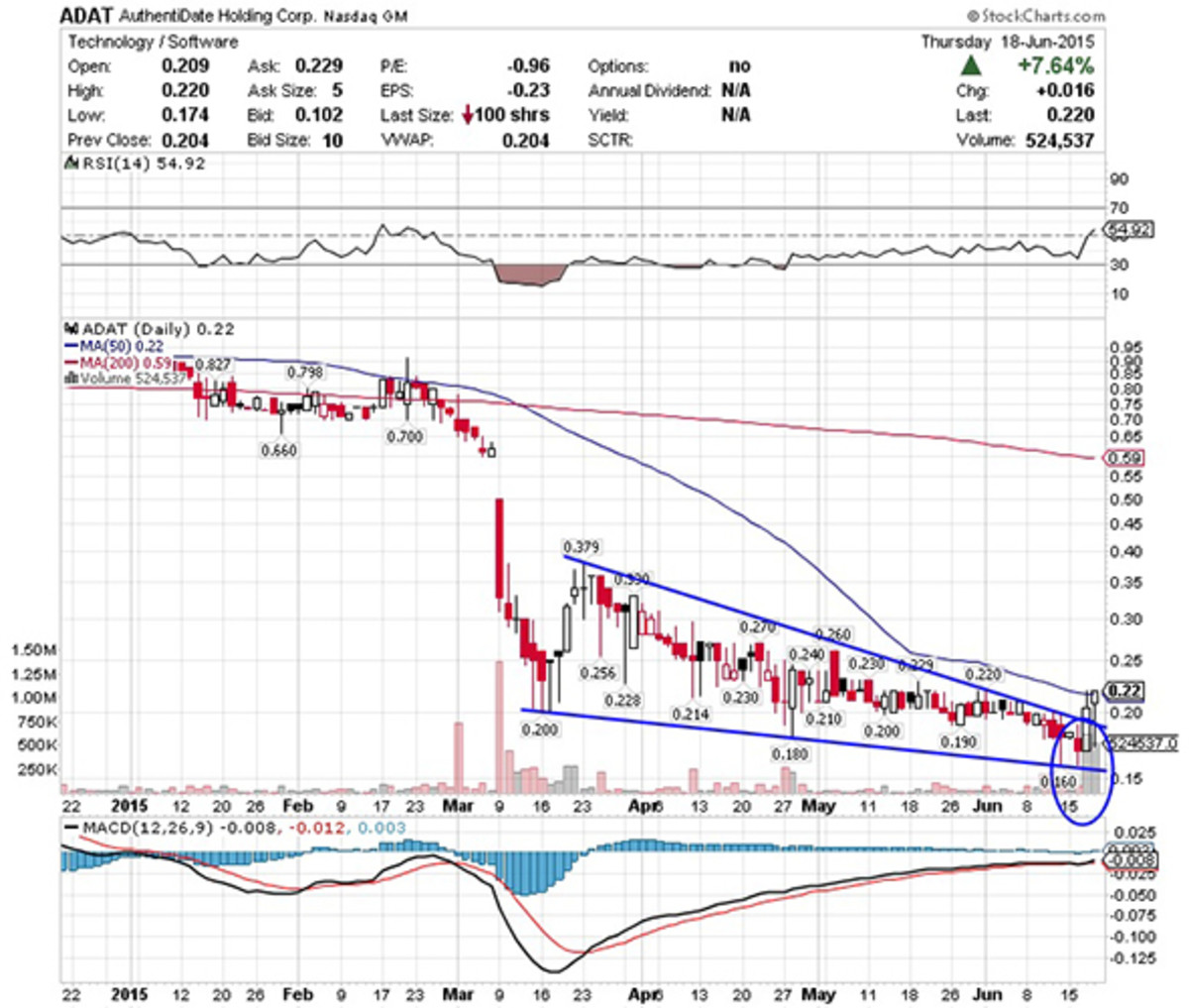Select the ADAT ticker symbol in header
The image size is (1189, 1008).
point(86,16)
